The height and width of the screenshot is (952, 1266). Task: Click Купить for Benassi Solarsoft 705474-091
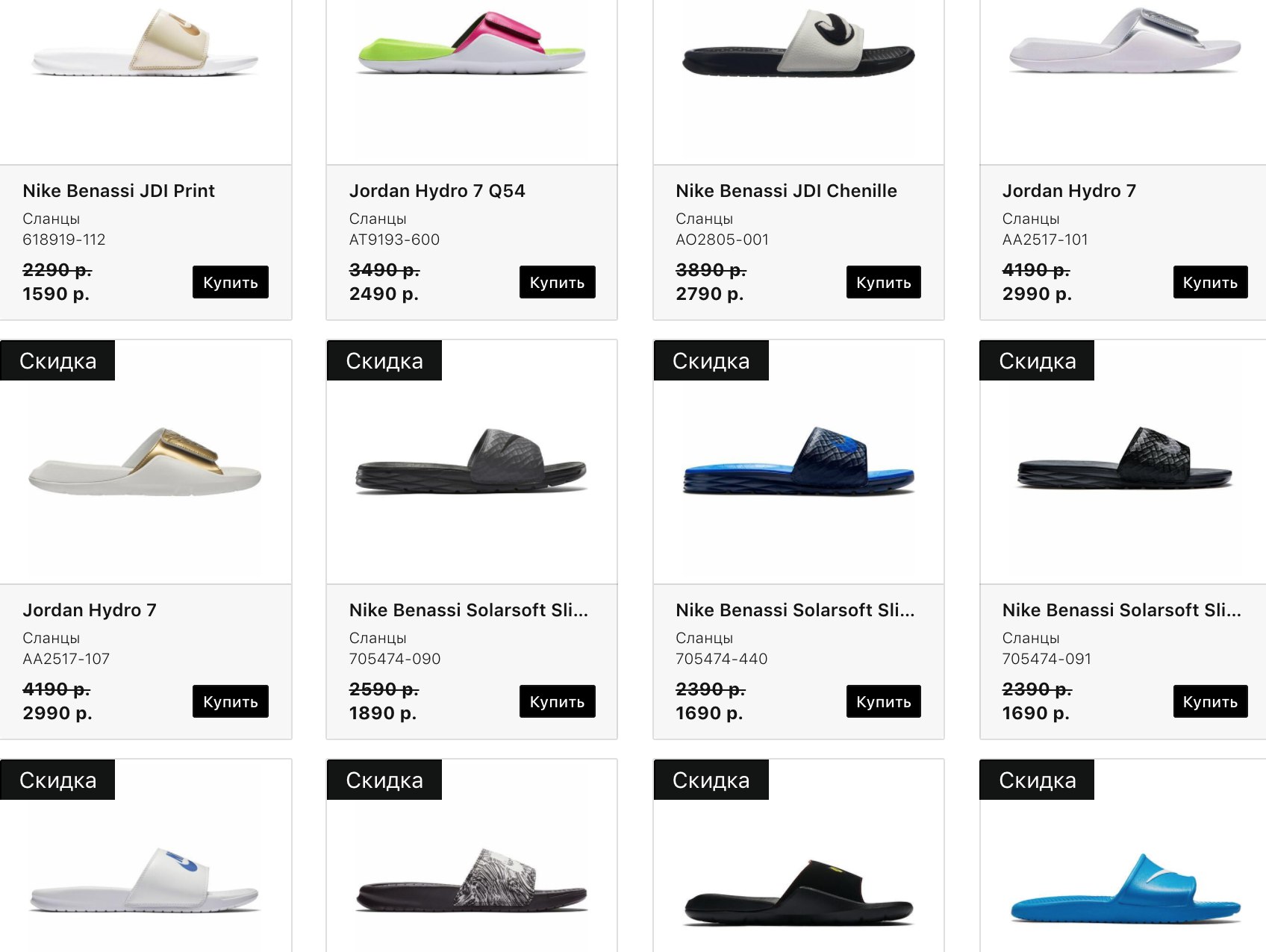coord(1210,701)
